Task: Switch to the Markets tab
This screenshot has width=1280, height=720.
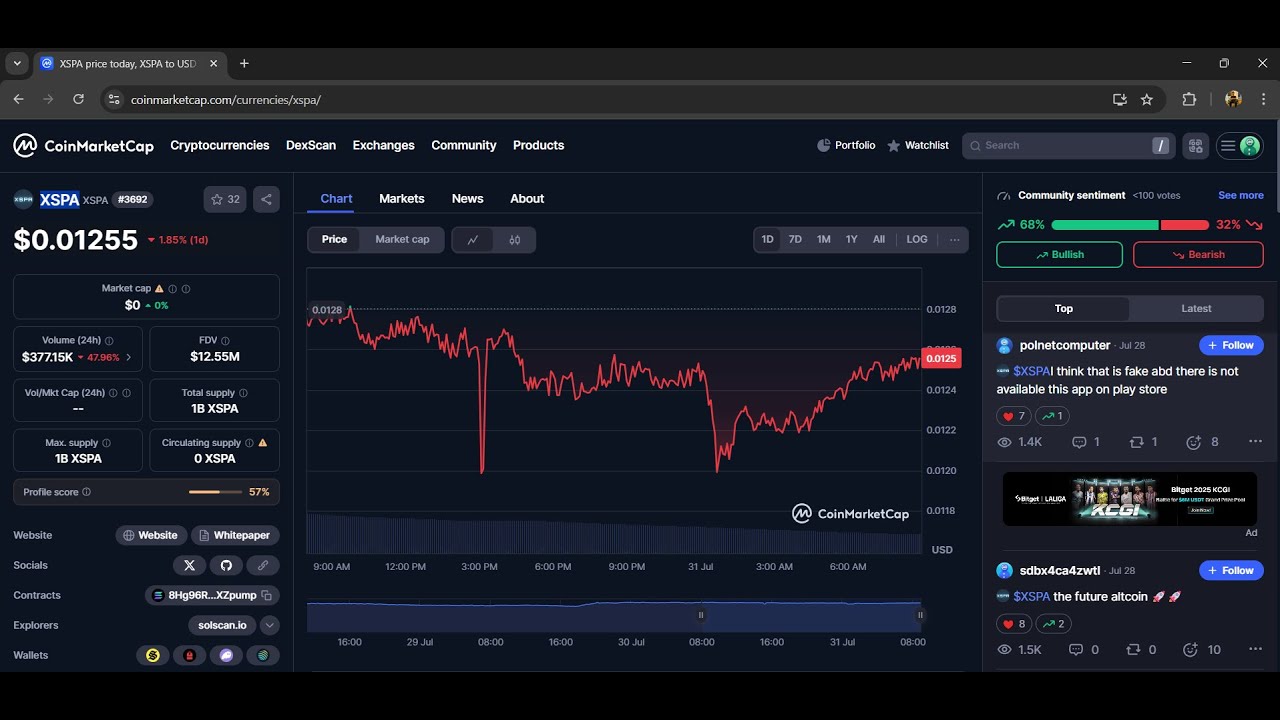Action: (x=402, y=199)
